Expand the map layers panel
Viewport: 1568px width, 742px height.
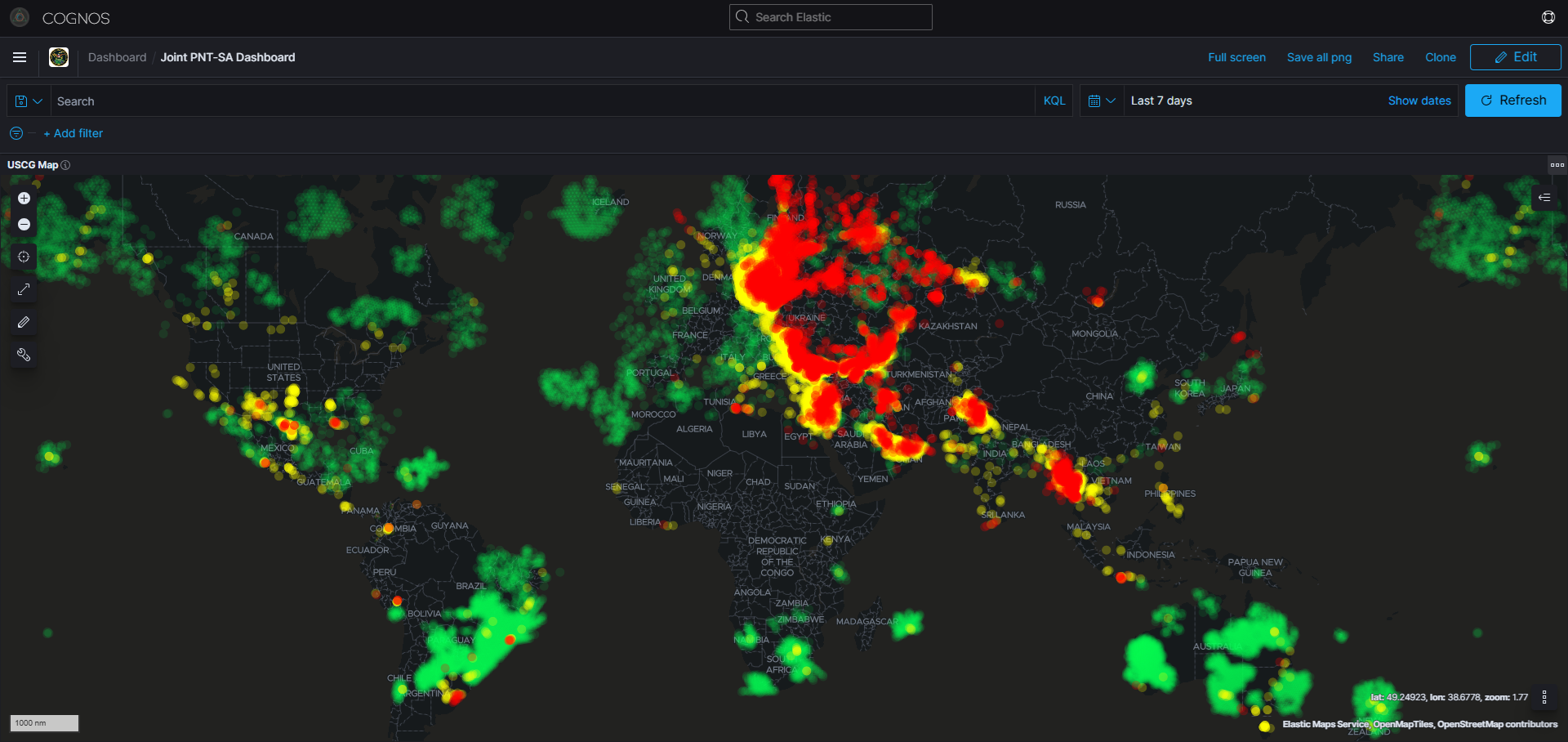point(1544,198)
